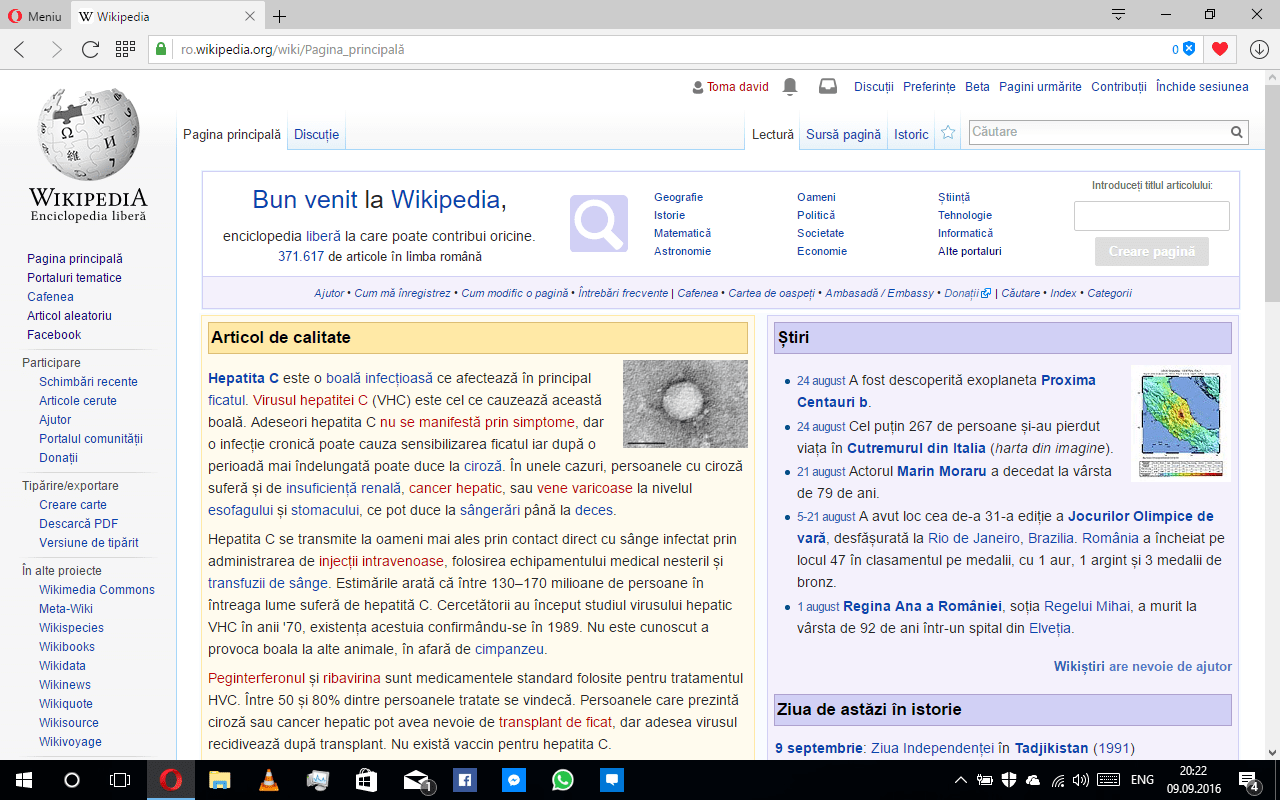Switch input language via ENG indicator
1280x800 pixels.
click(x=1142, y=780)
